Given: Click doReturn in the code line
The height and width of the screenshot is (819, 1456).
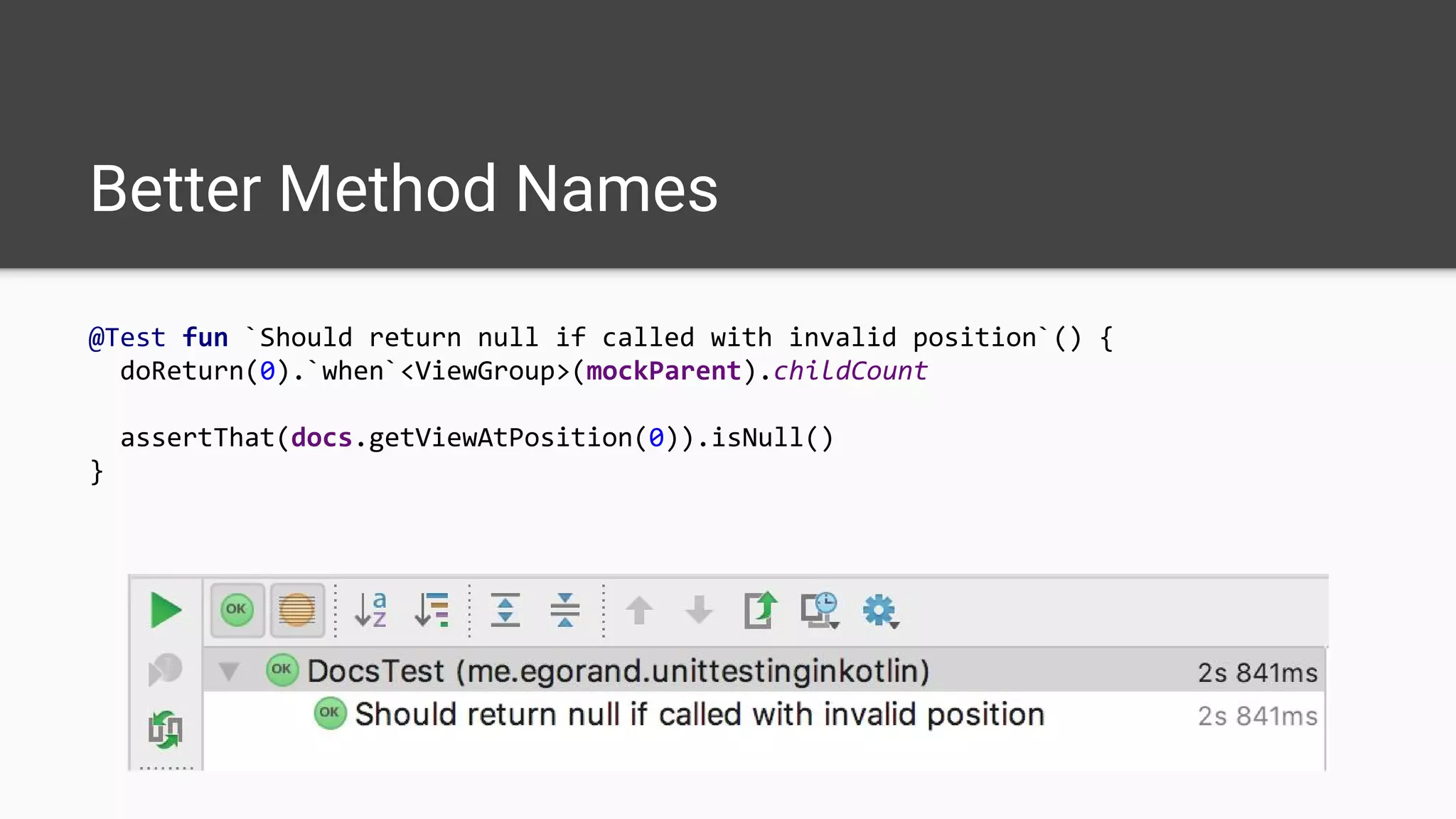Looking at the screenshot, I should click(x=182, y=371).
